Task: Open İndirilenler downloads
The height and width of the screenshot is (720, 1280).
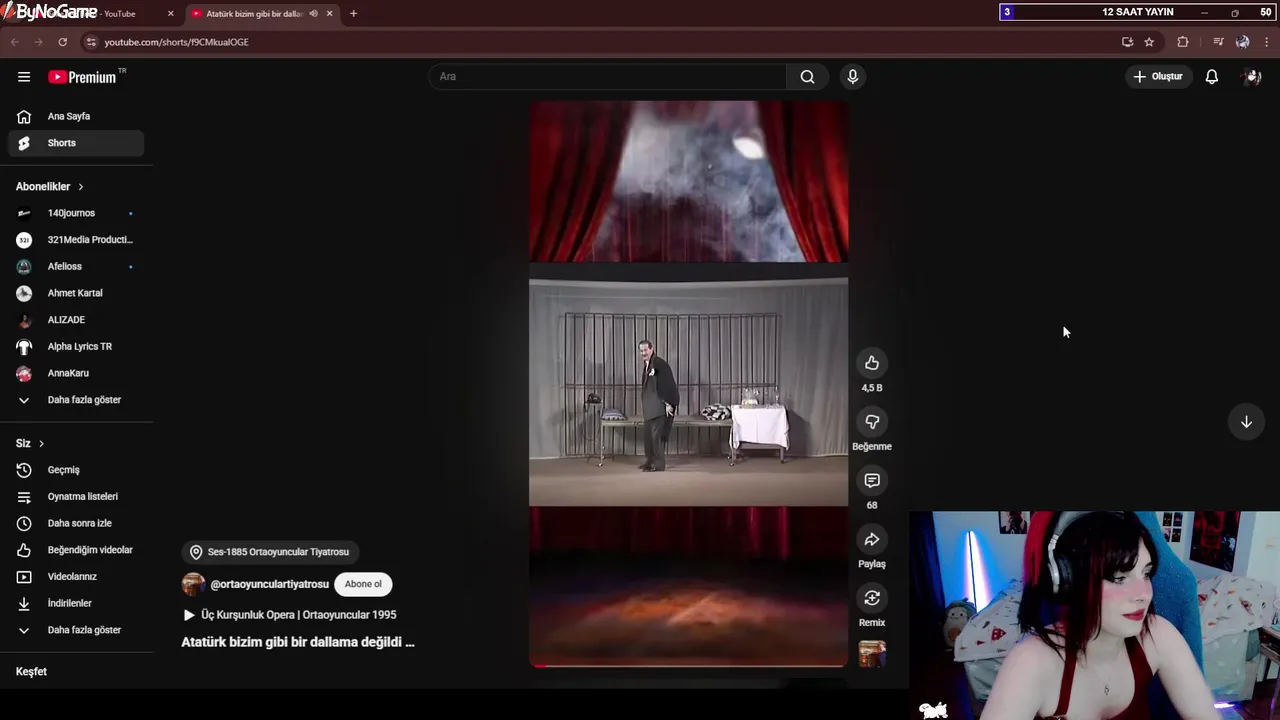Action: pyautogui.click(x=76, y=603)
